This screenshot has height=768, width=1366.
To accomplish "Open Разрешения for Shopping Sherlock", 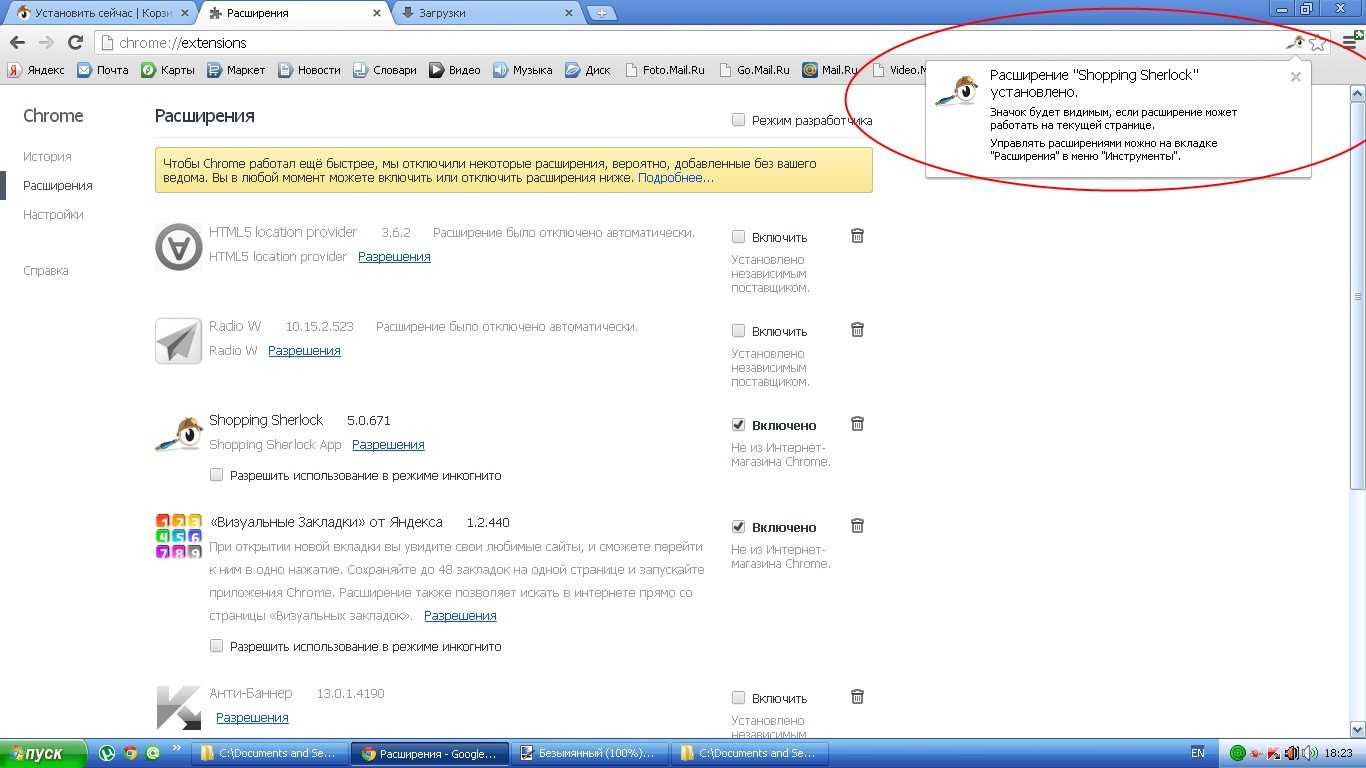I will pyautogui.click(x=388, y=444).
